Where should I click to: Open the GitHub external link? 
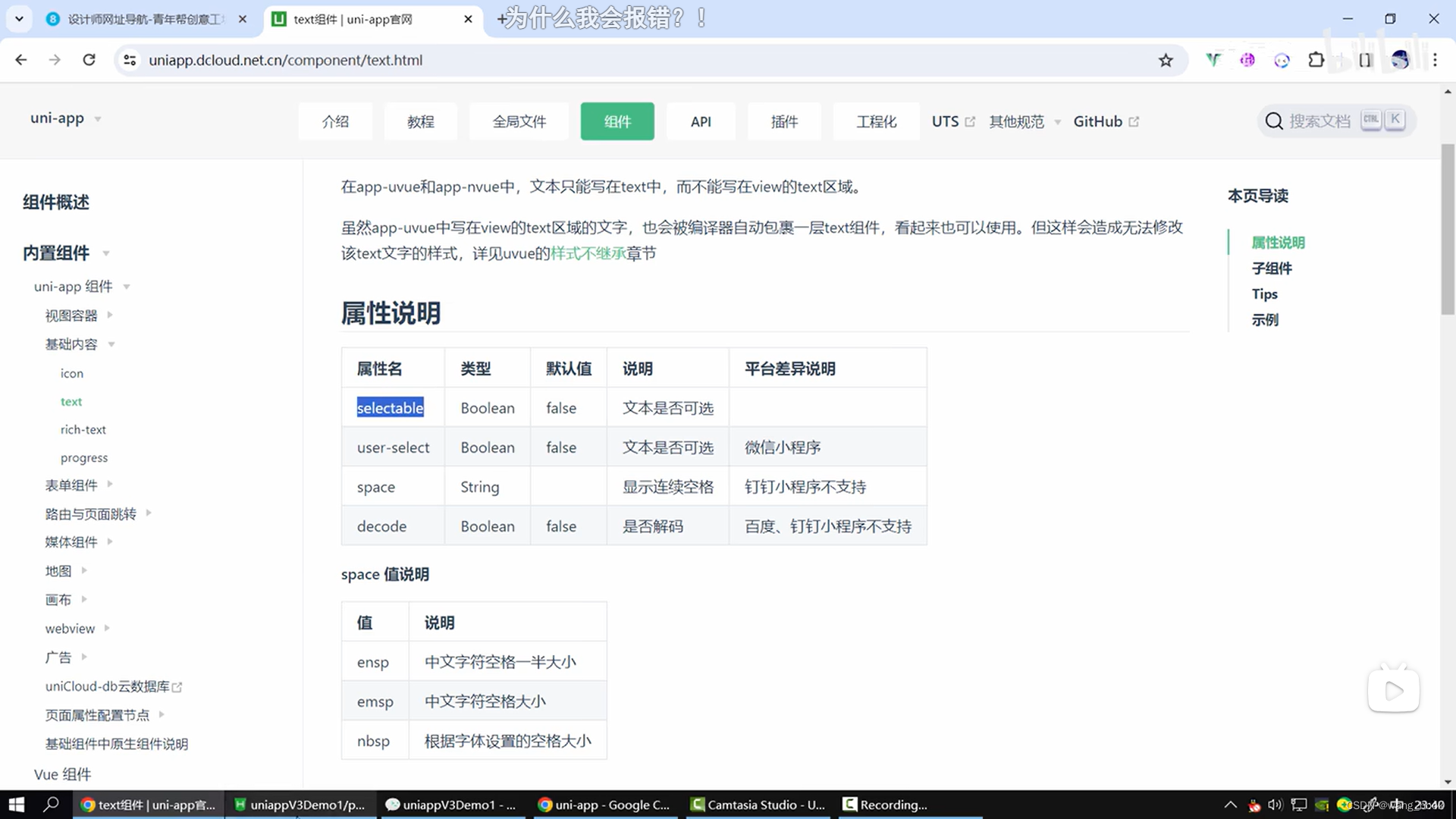coord(1106,121)
